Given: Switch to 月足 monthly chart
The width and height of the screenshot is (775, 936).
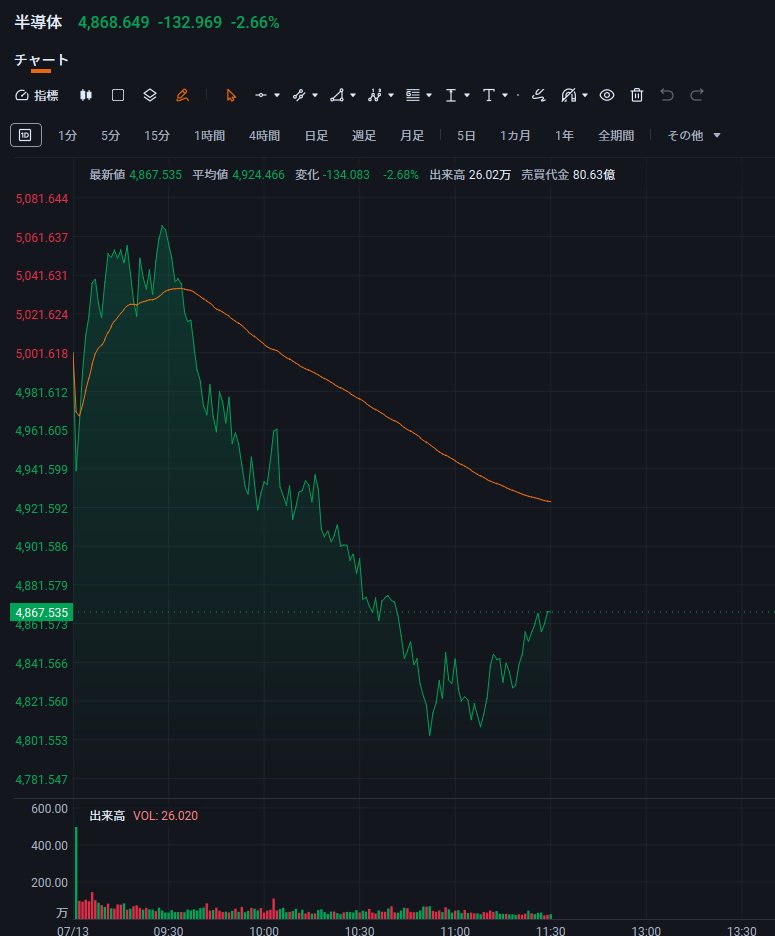Looking at the screenshot, I should click(412, 136).
